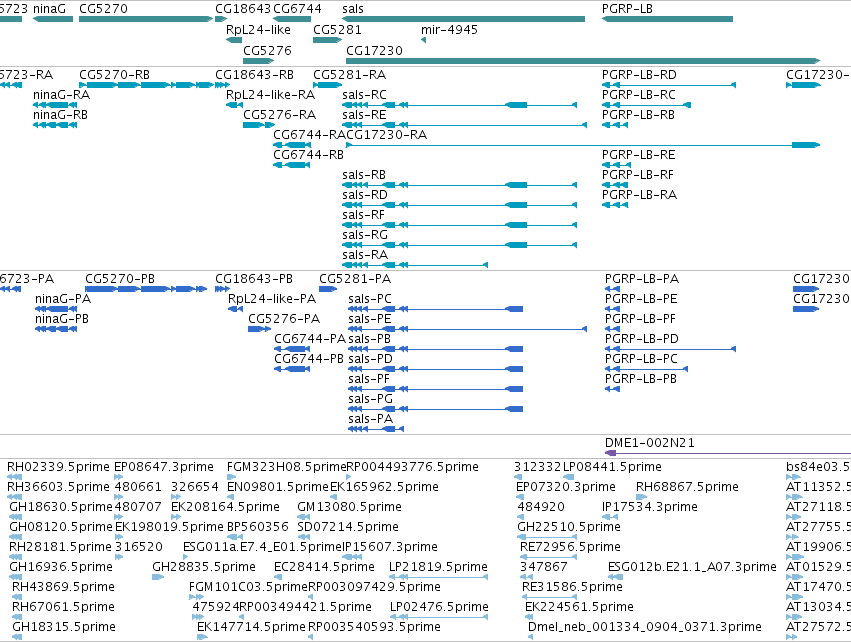851x642 pixels.
Task: Click the PGRP-LB-RD transcript label
Action: tap(639, 74)
